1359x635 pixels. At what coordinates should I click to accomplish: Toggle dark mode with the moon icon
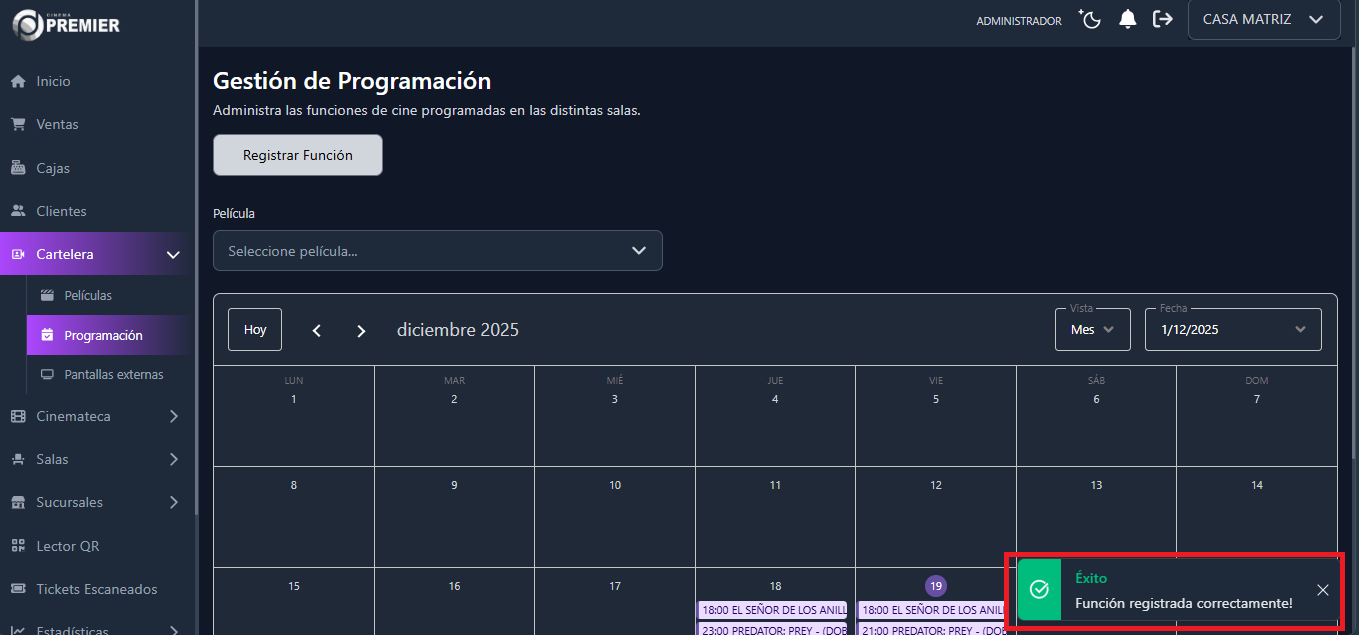1089,19
